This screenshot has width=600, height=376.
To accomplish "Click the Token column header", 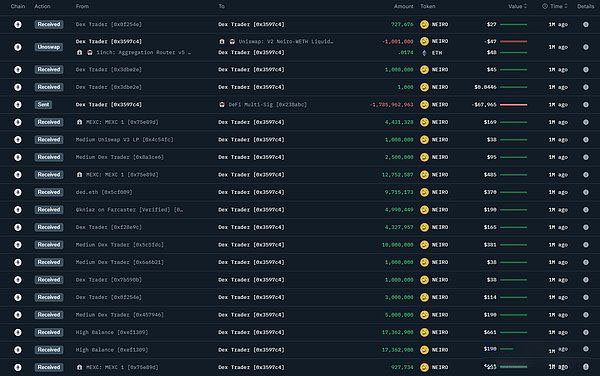I will pos(428,6).
